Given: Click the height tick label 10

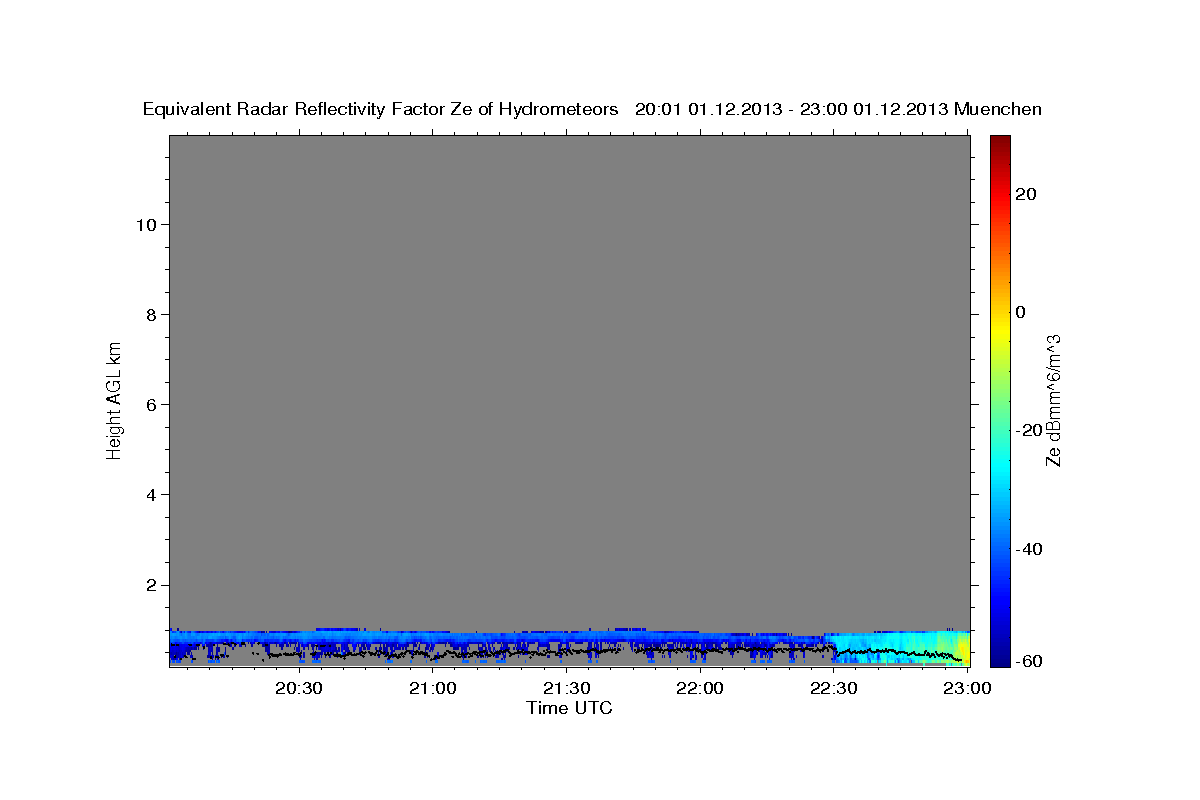Looking at the screenshot, I should coord(145,224).
